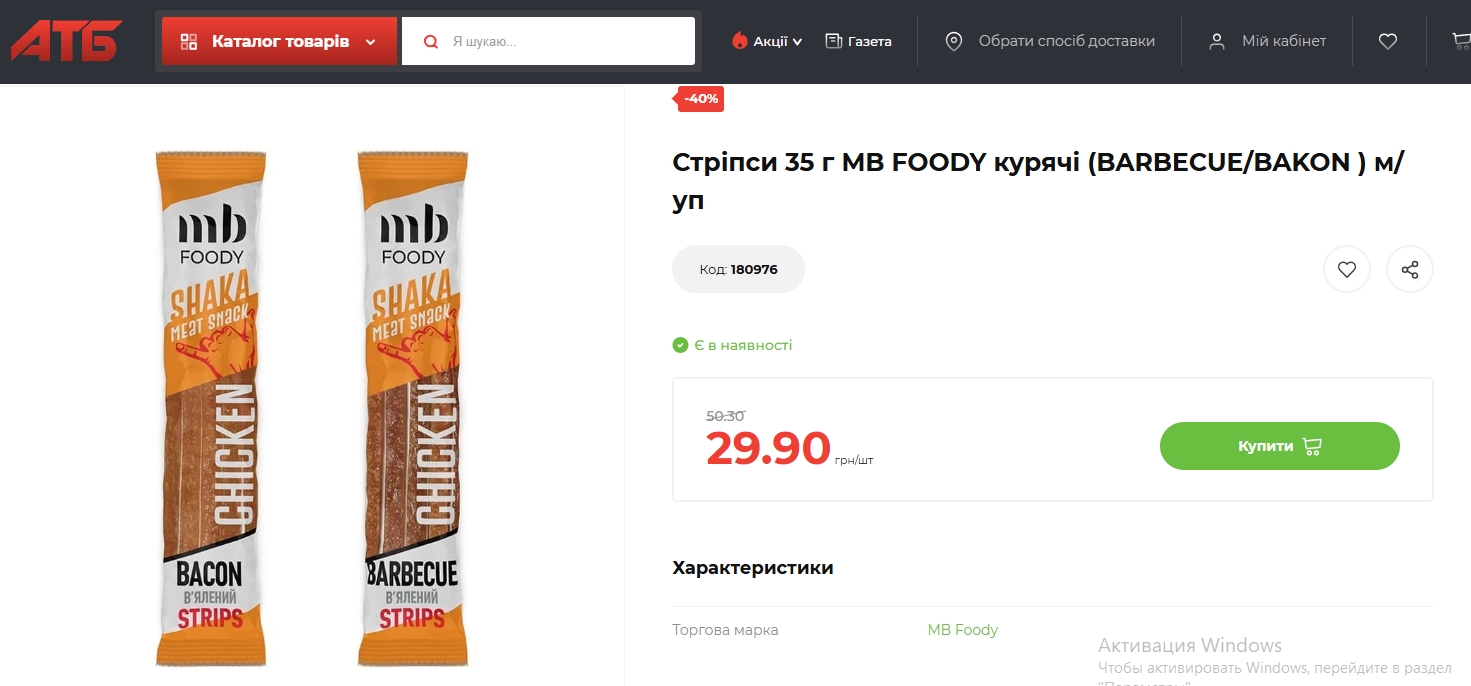
Task: Click Обрати спосіб доставки link
Action: [x=1066, y=41]
